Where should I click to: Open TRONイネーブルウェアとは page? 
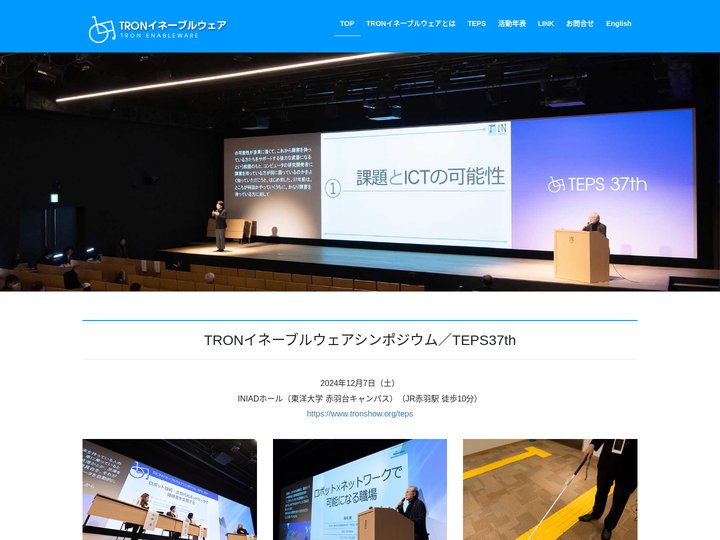411,23
